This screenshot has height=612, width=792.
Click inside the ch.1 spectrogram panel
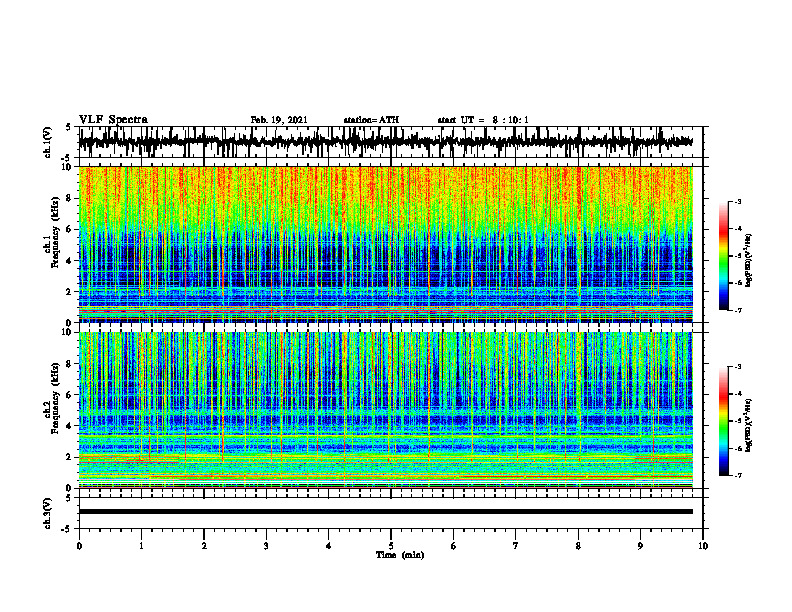coord(385,244)
